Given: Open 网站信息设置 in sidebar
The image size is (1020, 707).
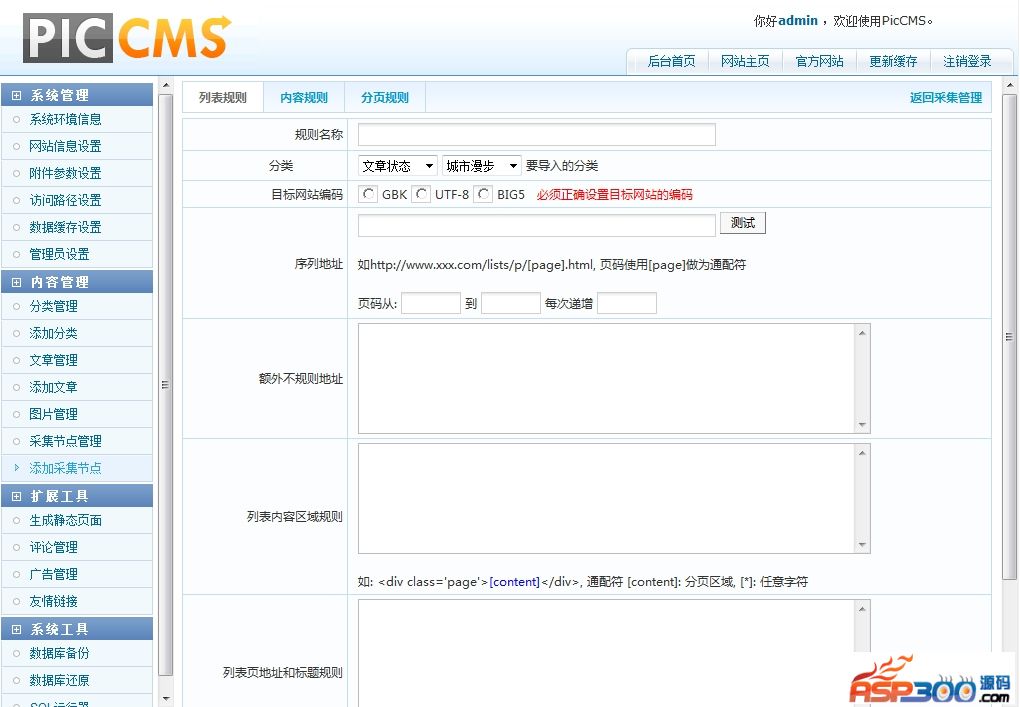Looking at the screenshot, I should tap(65, 146).
